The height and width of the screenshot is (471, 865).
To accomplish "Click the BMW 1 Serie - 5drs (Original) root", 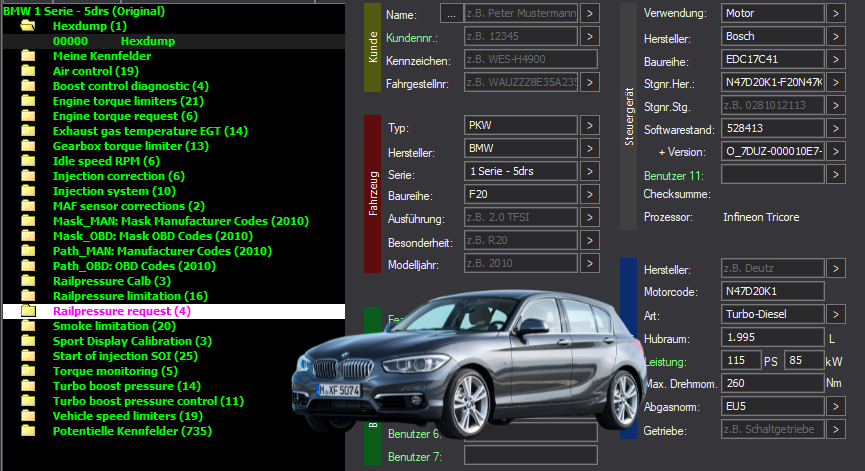I will [x=84, y=10].
